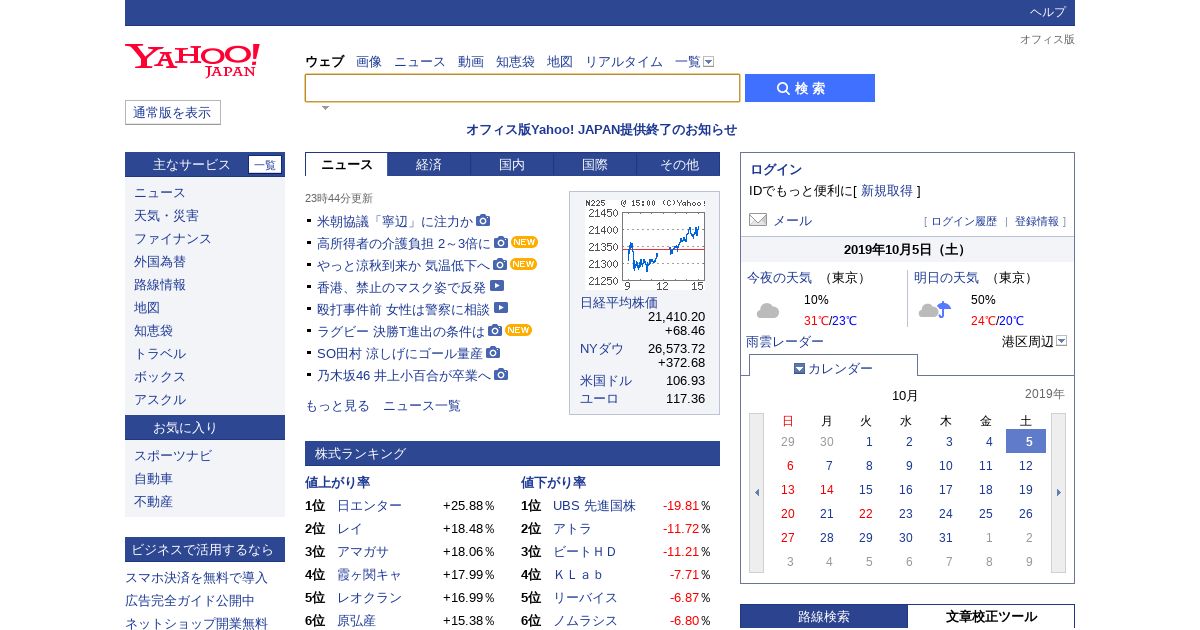Click the ログイン link
This screenshot has width=1200, height=630.
776,170
